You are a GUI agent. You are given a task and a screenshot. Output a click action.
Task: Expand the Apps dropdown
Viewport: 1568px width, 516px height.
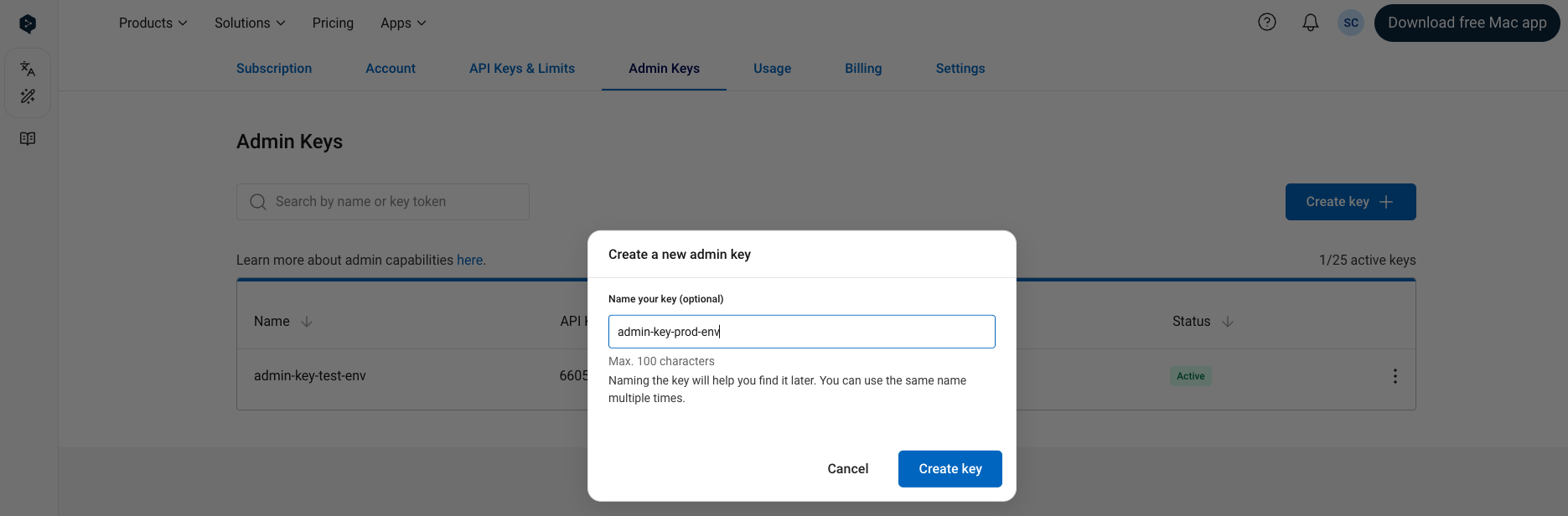(x=403, y=23)
